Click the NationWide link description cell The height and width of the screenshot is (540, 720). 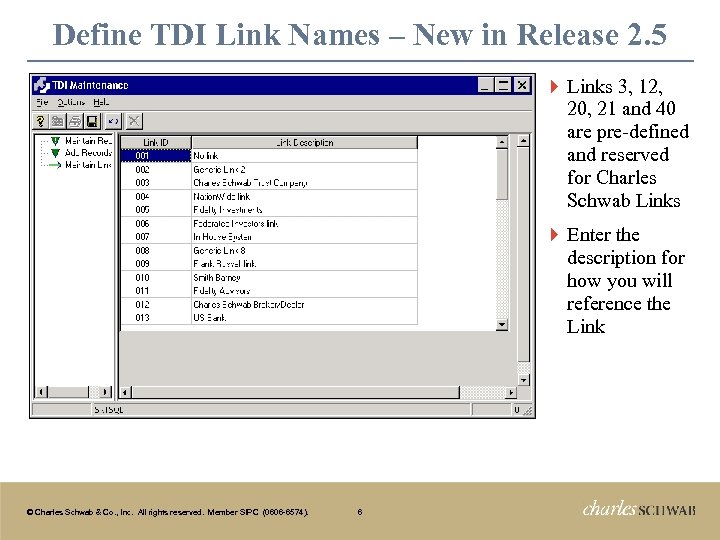click(x=304, y=197)
